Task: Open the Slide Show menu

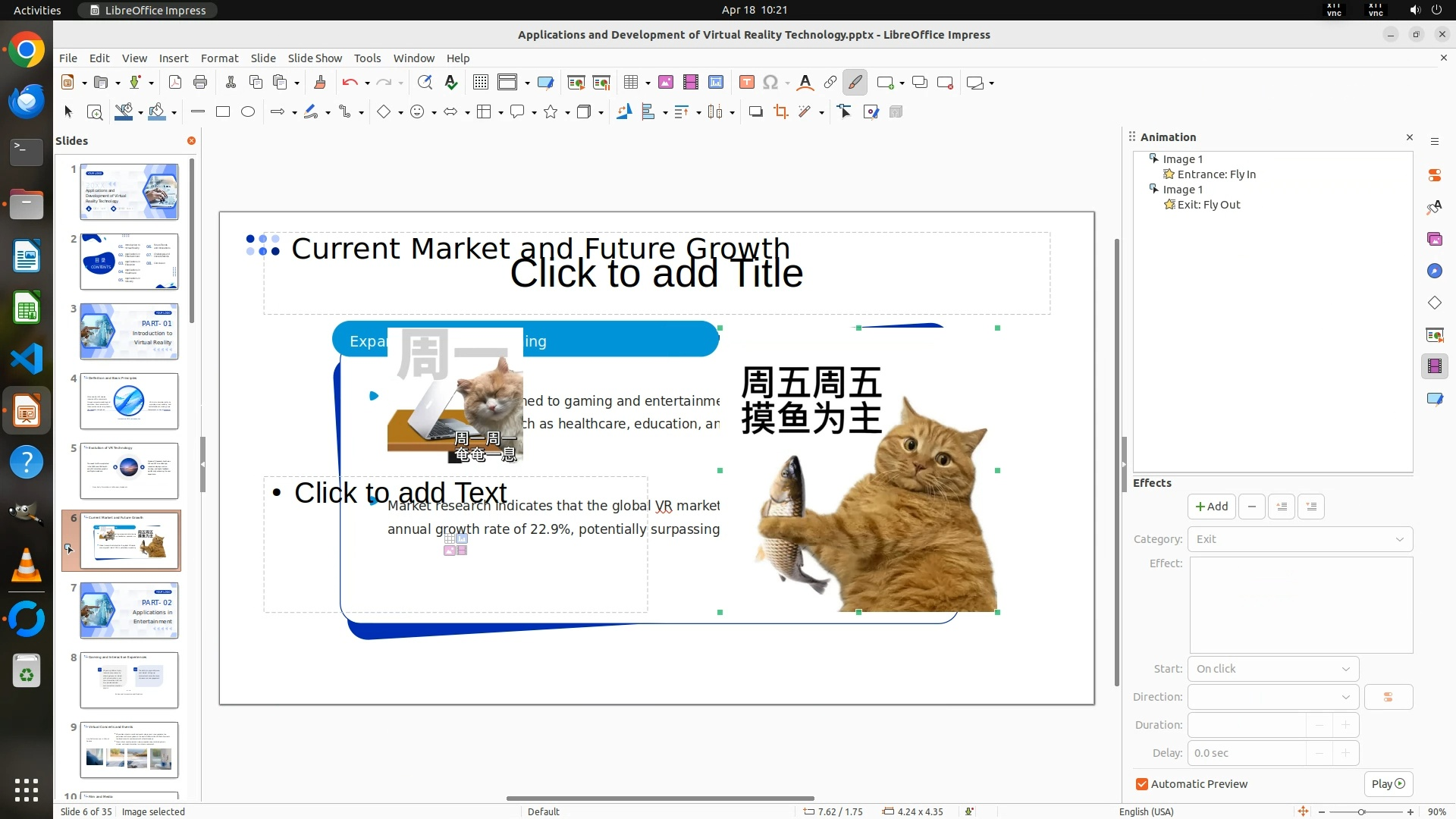Action: tap(315, 58)
